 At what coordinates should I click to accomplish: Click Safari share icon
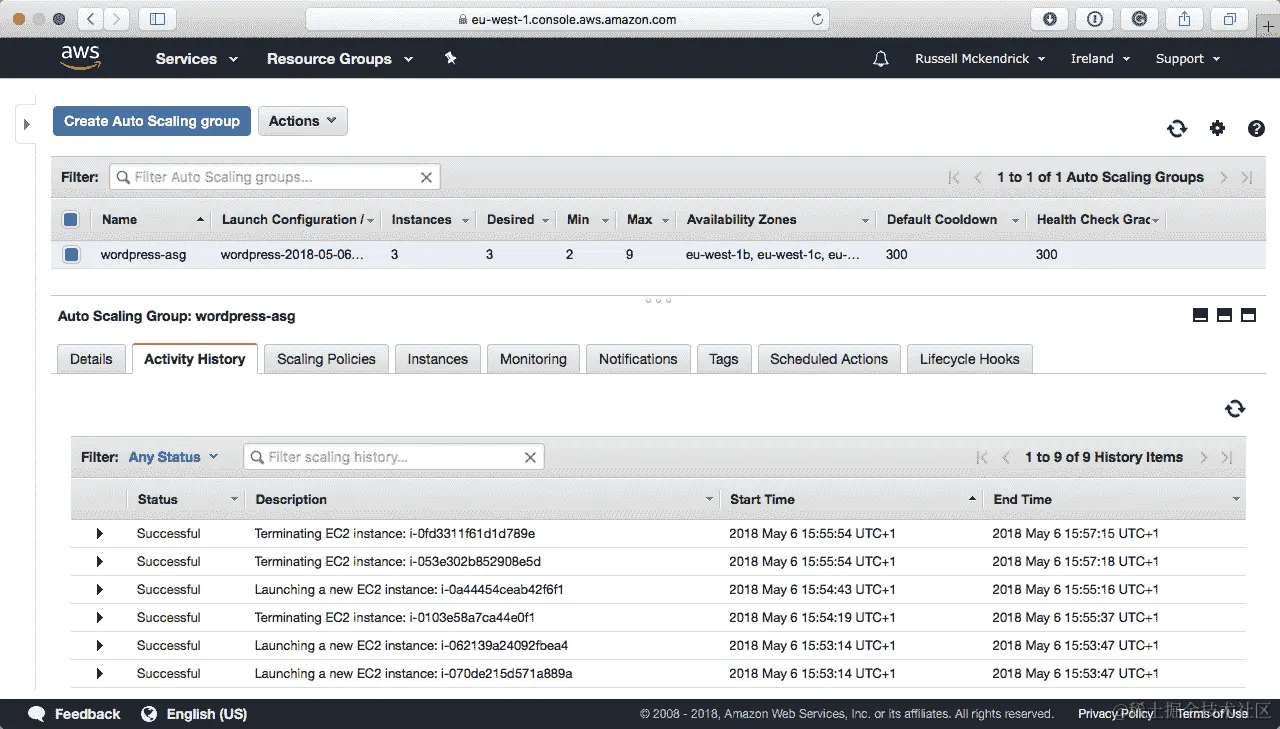(1185, 19)
